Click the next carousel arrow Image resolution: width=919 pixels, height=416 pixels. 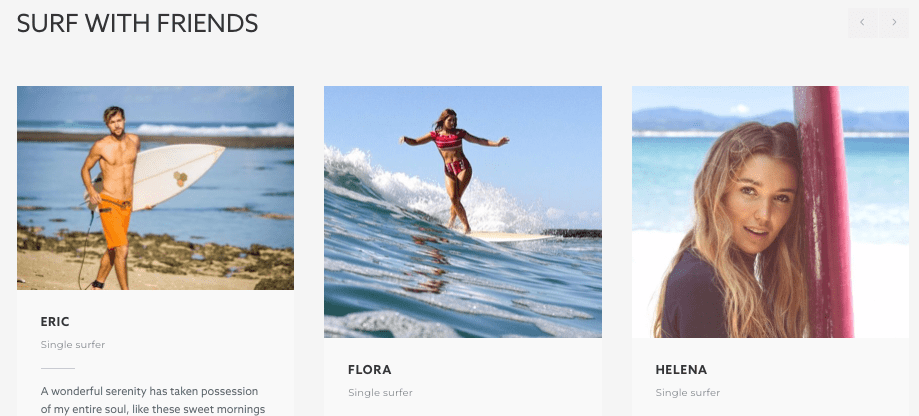pos(893,23)
